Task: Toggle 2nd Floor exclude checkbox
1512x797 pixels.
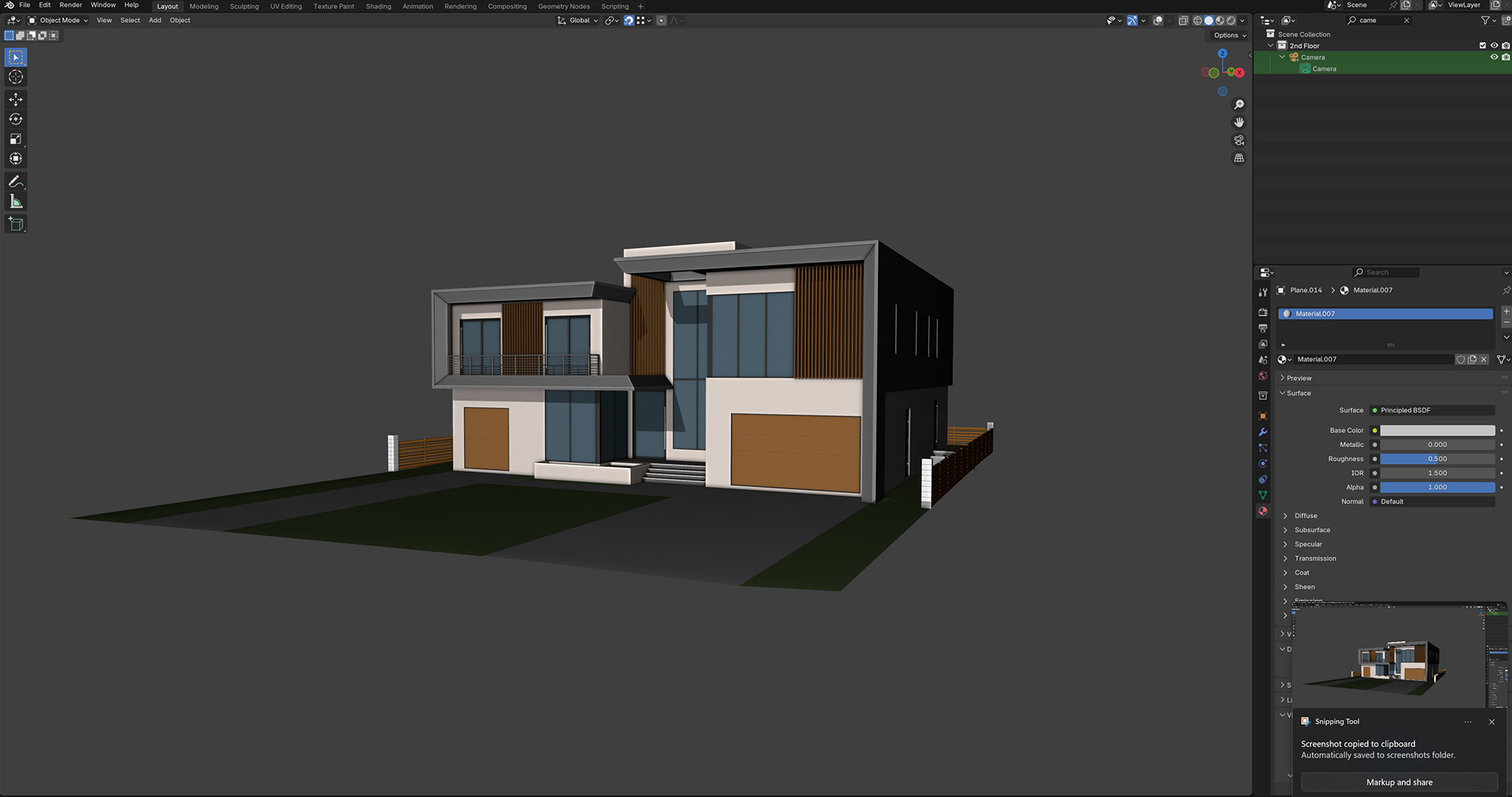Action: coord(1483,46)
